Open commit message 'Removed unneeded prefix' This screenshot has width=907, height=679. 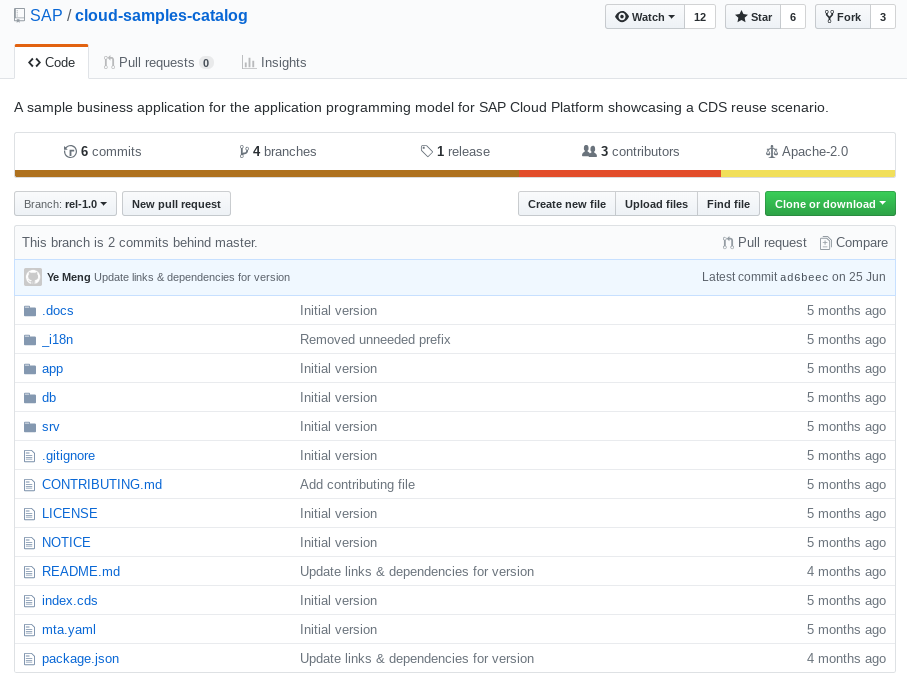[375, 340]
